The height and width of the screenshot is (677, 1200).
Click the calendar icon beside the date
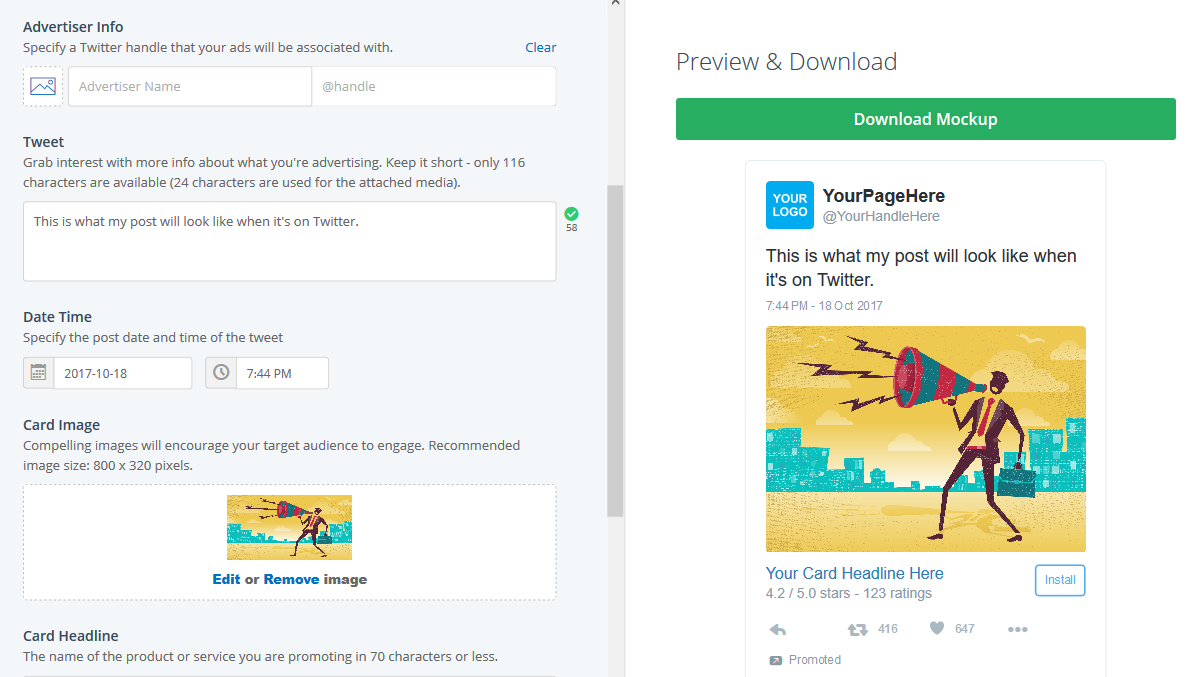[39, 373]
